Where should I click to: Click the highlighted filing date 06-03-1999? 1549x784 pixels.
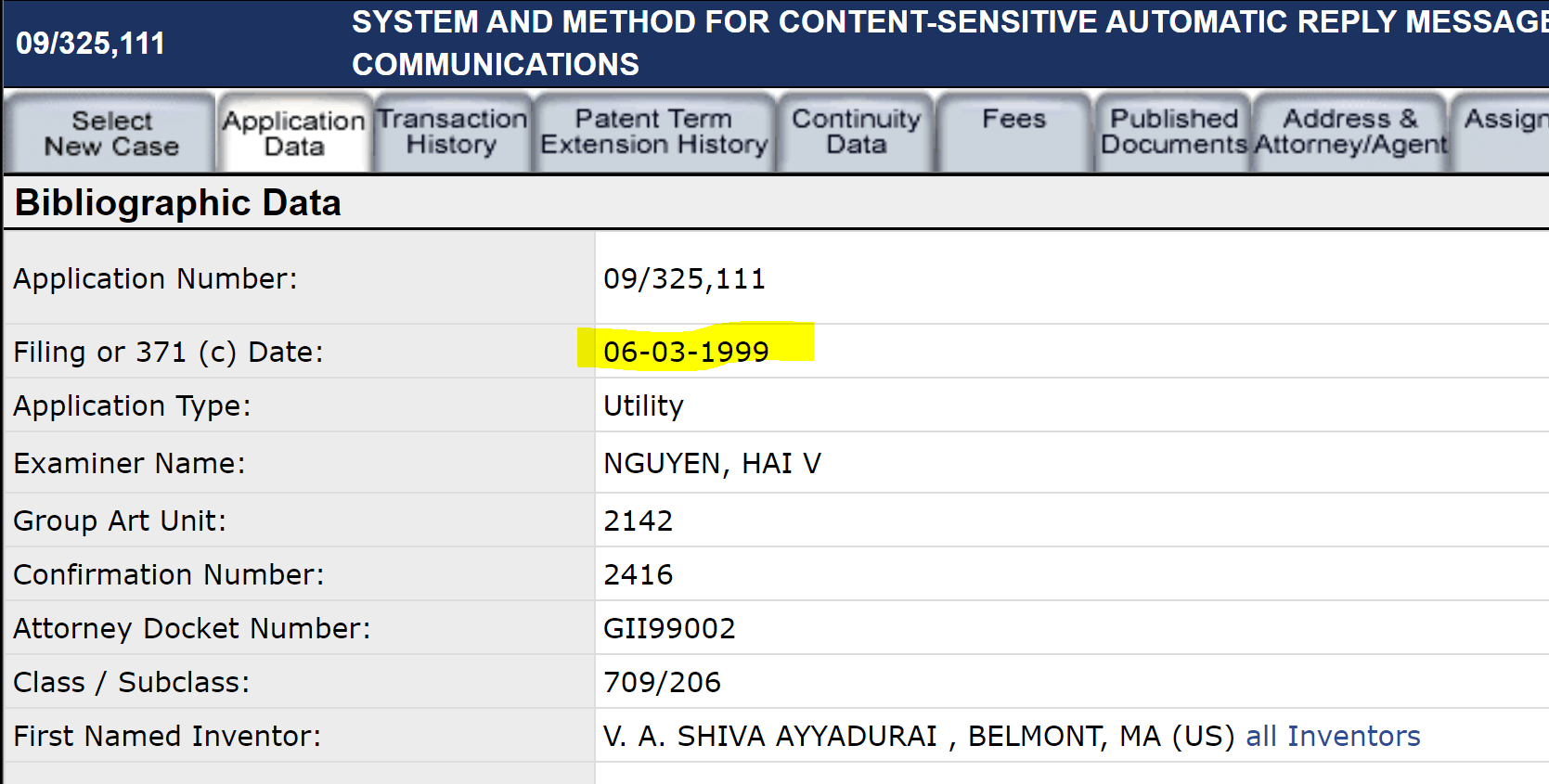(x=686, y=352)
